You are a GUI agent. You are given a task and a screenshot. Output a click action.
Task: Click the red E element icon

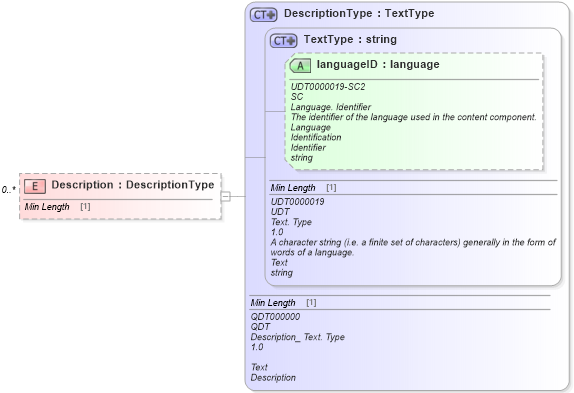(35, 186)
